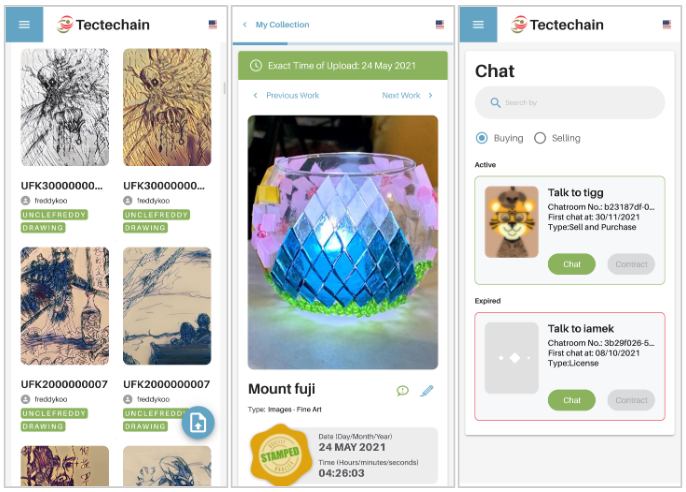
Task: Click the Contract button for tigg
Action: pos(631,264)
